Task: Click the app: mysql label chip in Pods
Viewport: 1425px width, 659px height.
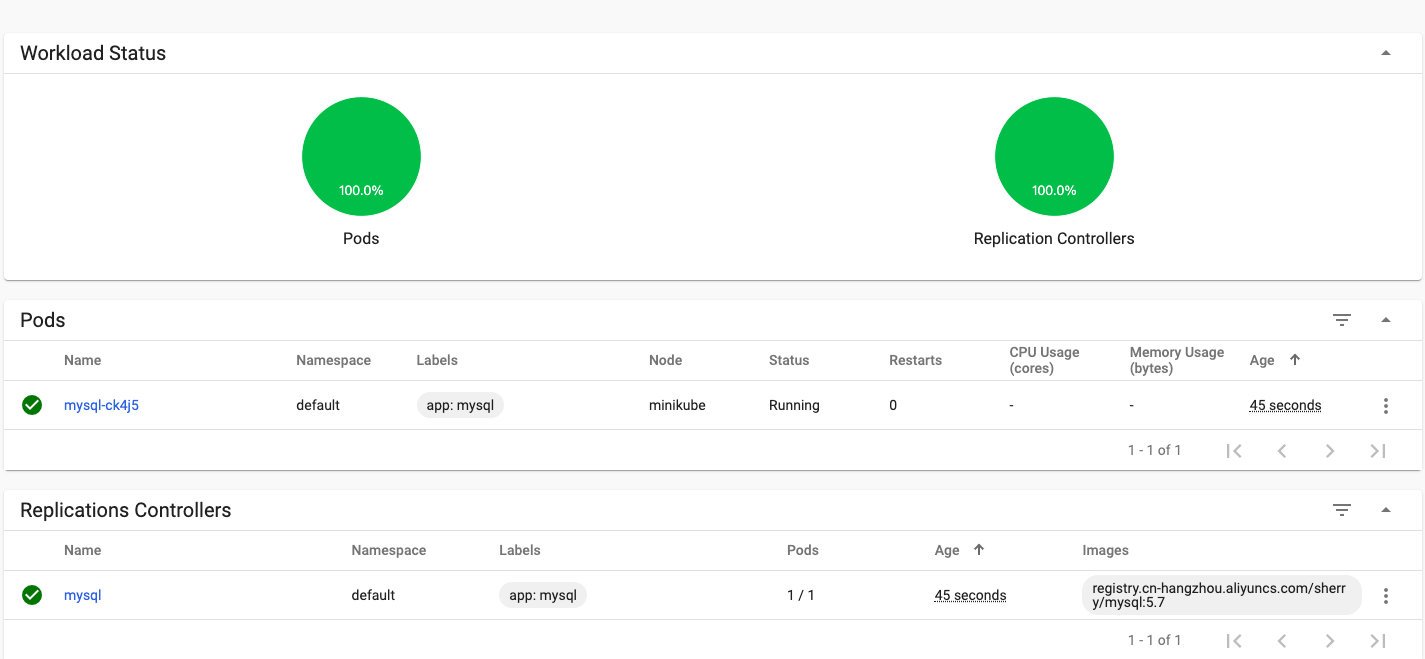Action: click(460, 405)
